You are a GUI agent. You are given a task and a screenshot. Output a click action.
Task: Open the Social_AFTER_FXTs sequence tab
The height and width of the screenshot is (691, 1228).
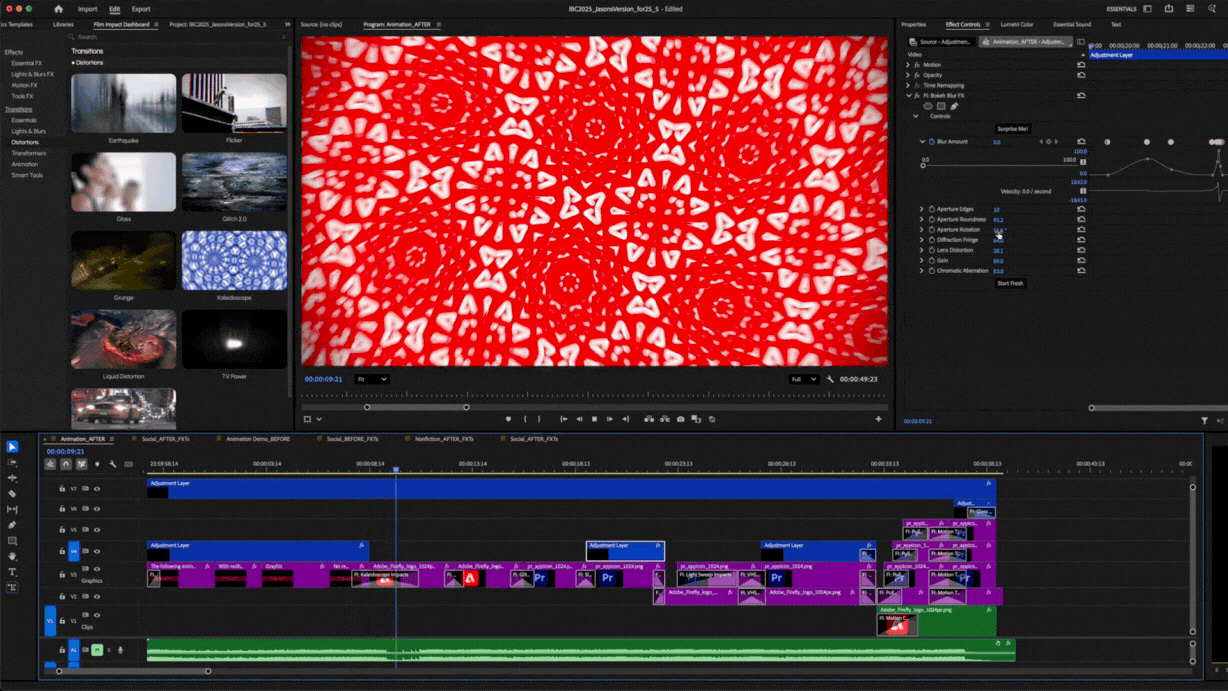[165, 438]
